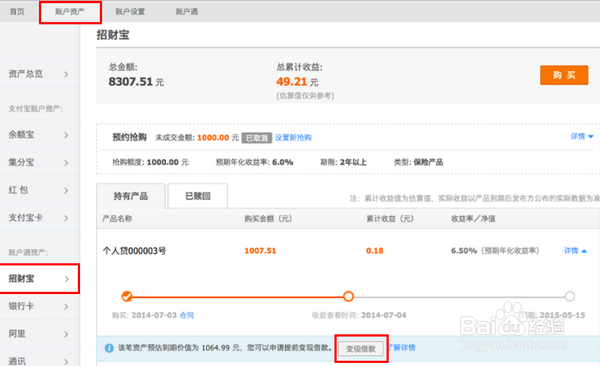Viewport: 600px width, 366px height.
Task: Click 购买金额（元） column header
Action: click(268, 219)
